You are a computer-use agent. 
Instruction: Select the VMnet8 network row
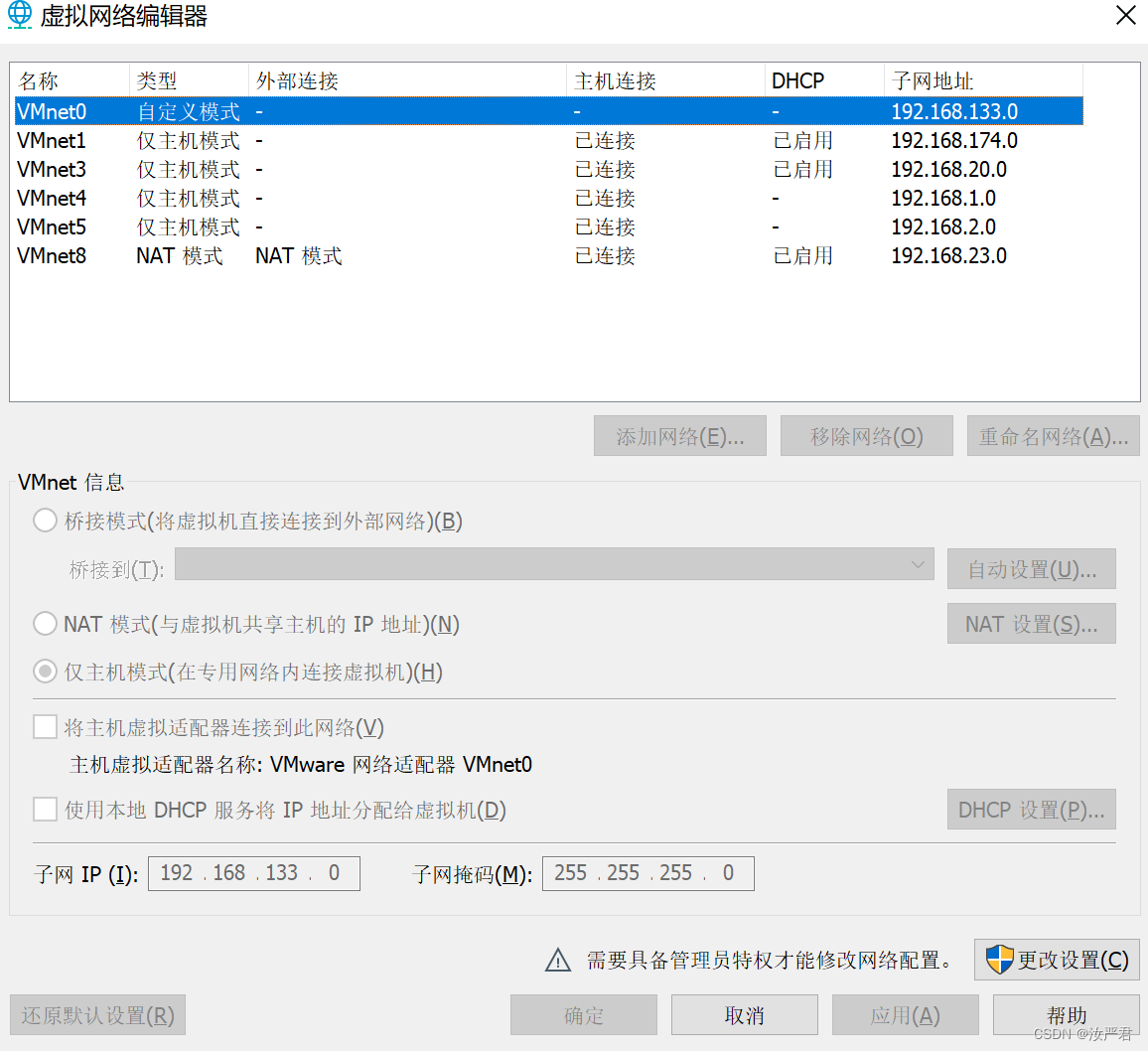coord(298,255)
